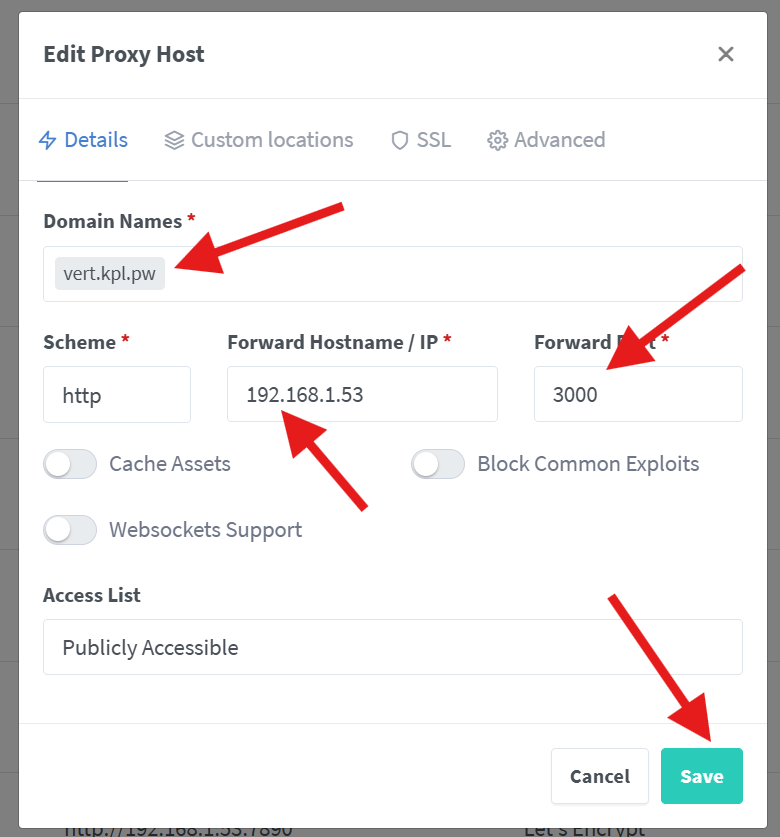
Task: Enable Websockets Support switch
Action: click(70, 529)
